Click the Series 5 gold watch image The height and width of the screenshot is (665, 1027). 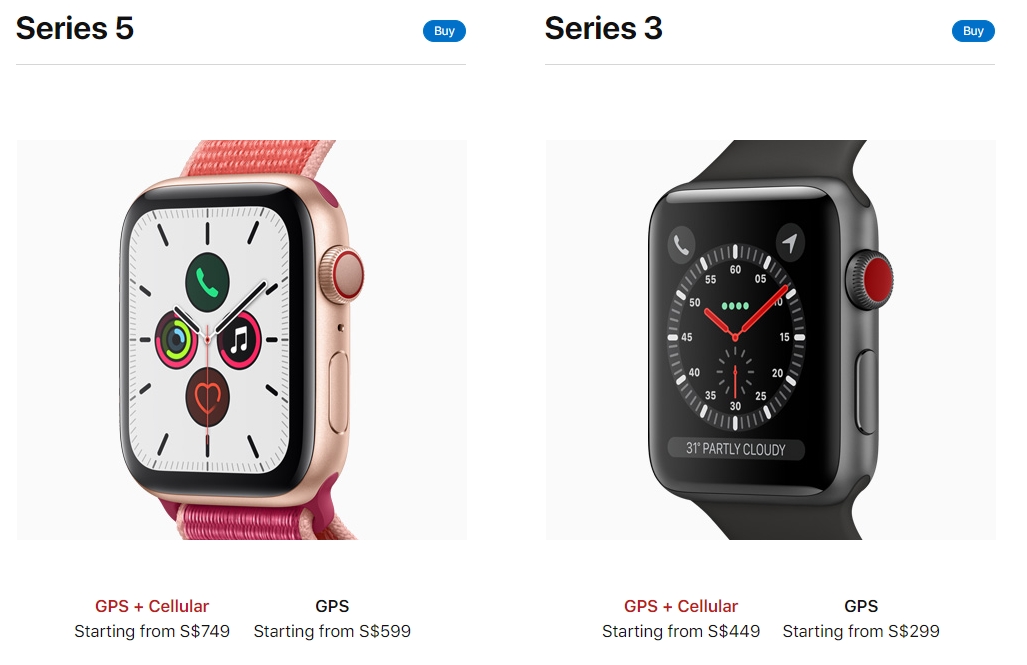pos(242,339)
